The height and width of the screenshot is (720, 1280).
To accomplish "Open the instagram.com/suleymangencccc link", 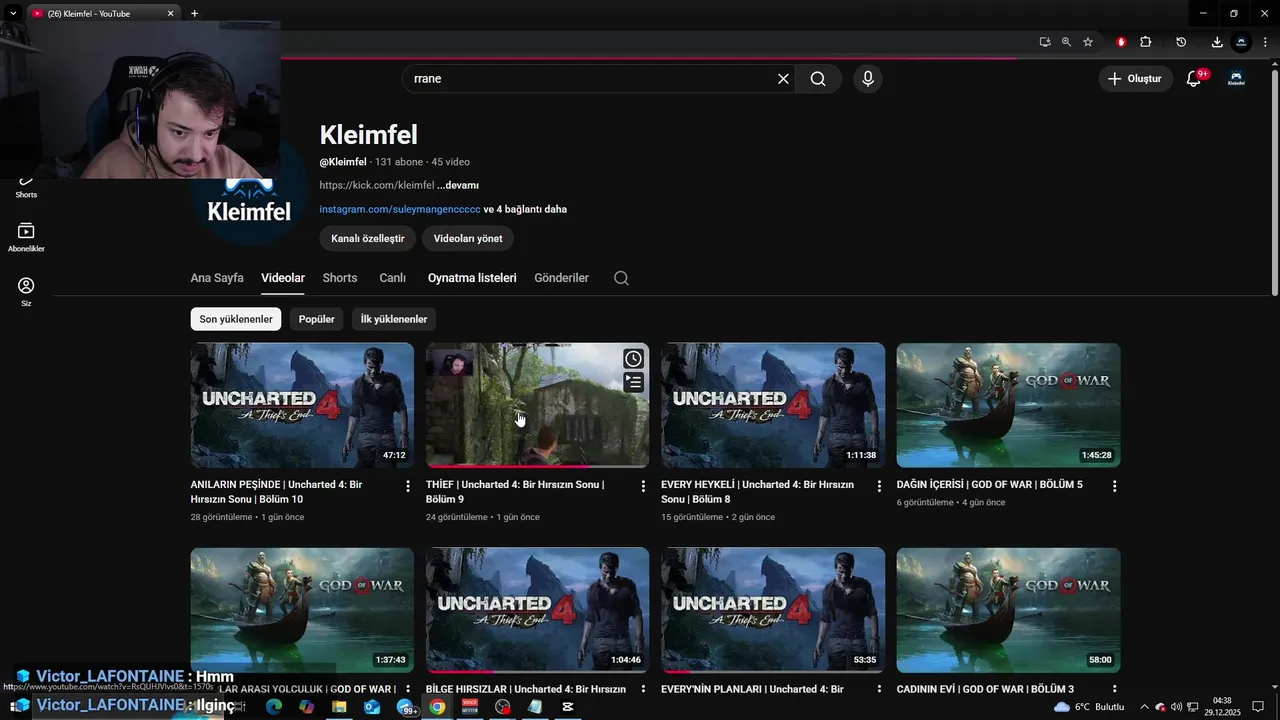I will 400,209.
